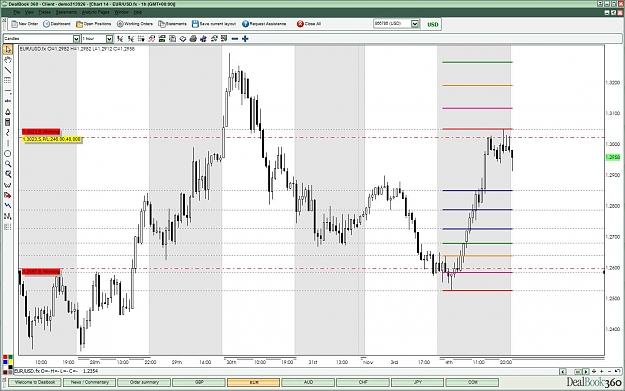625x391 pixels.
Task: Open the Help menu
Action: click(x=138, y=12)
